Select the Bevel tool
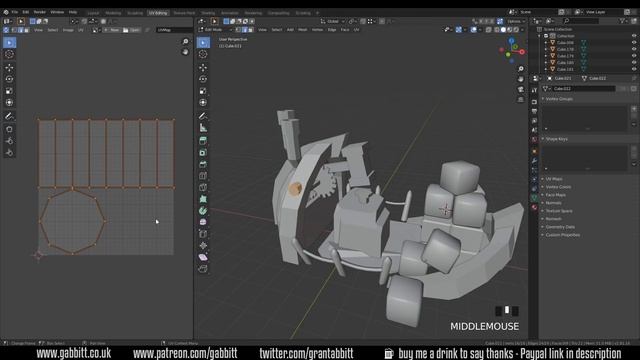Image resolution: width=640 pixels, height=360 pixels. tap(203, 164)
